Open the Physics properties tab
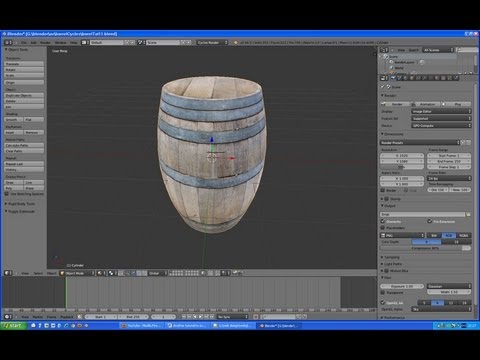 click(456, 78)
